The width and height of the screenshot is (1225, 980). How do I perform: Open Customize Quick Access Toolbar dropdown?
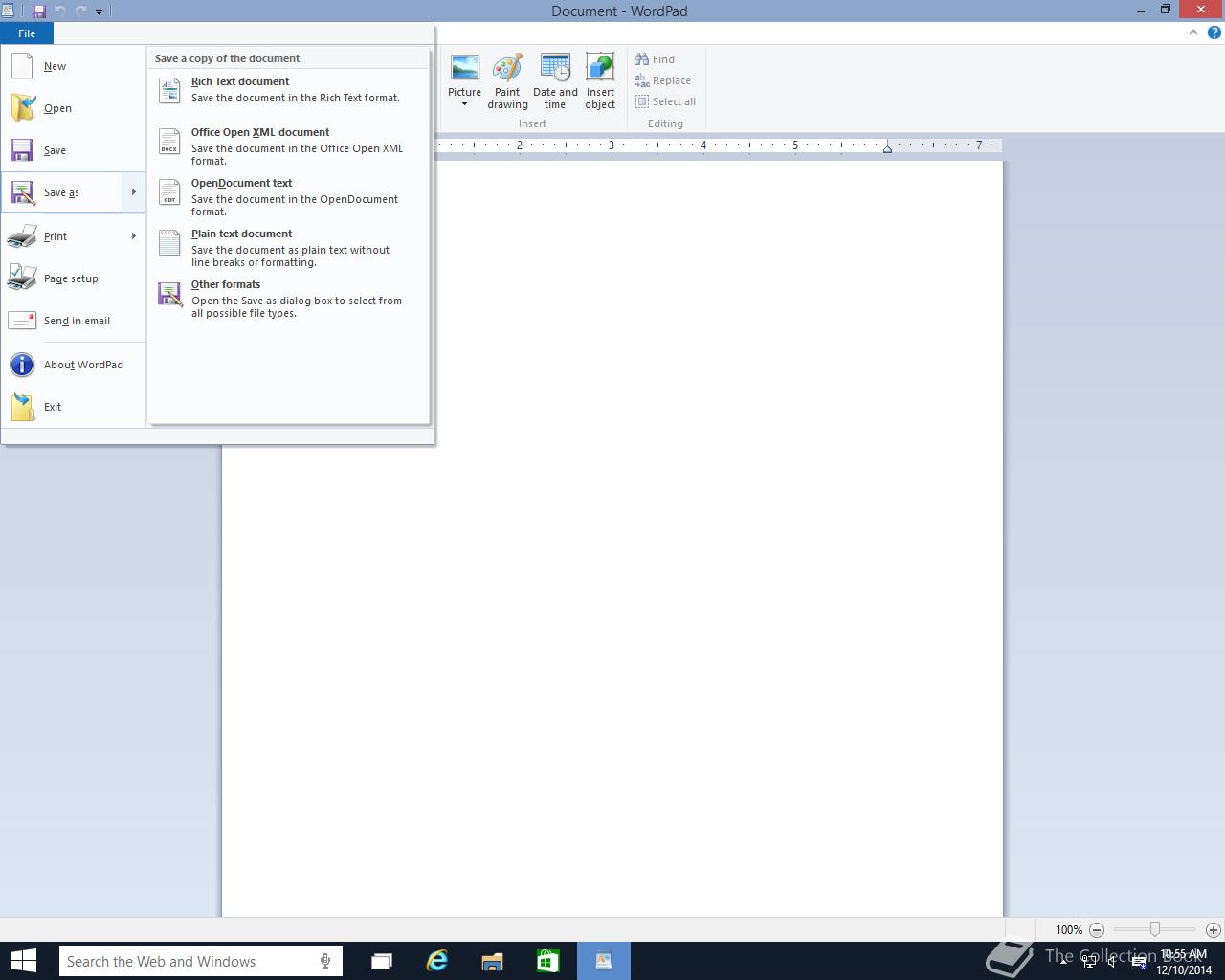tap(99, 11)
